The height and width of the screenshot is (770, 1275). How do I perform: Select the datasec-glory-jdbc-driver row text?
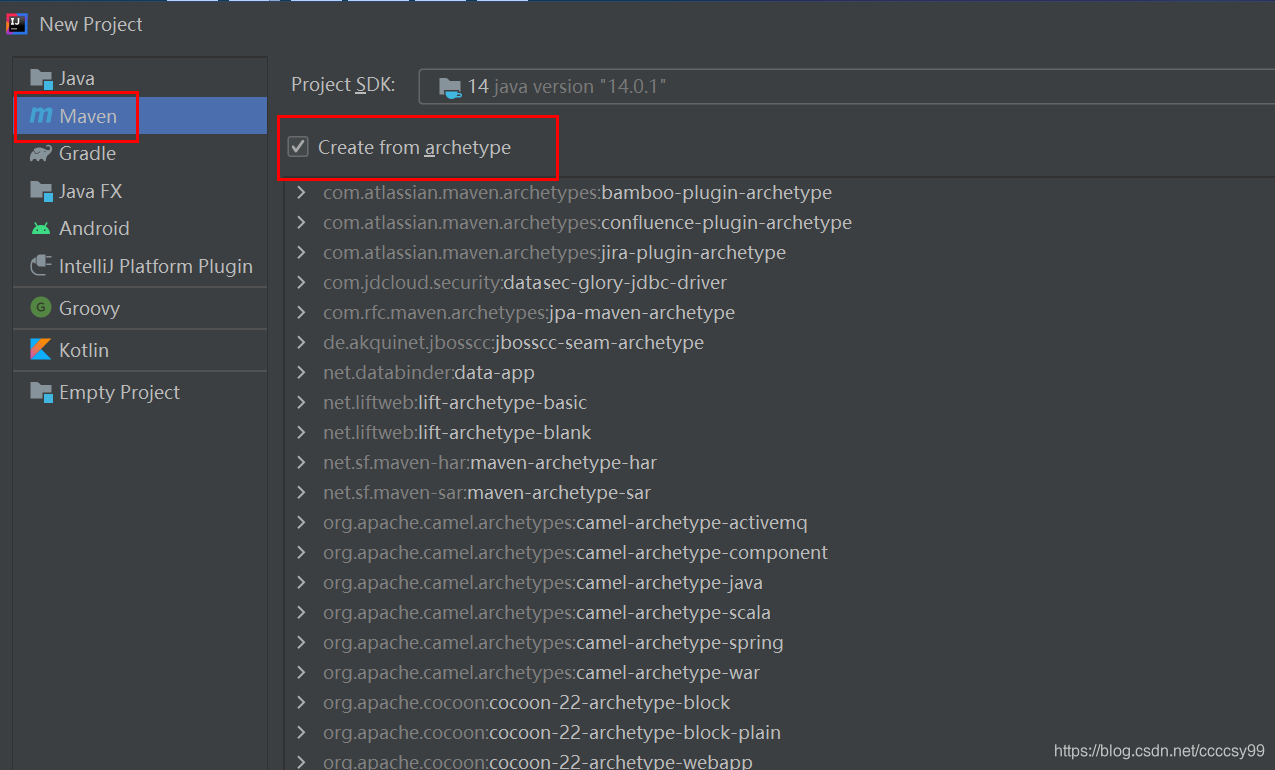(x=525, y=283)
